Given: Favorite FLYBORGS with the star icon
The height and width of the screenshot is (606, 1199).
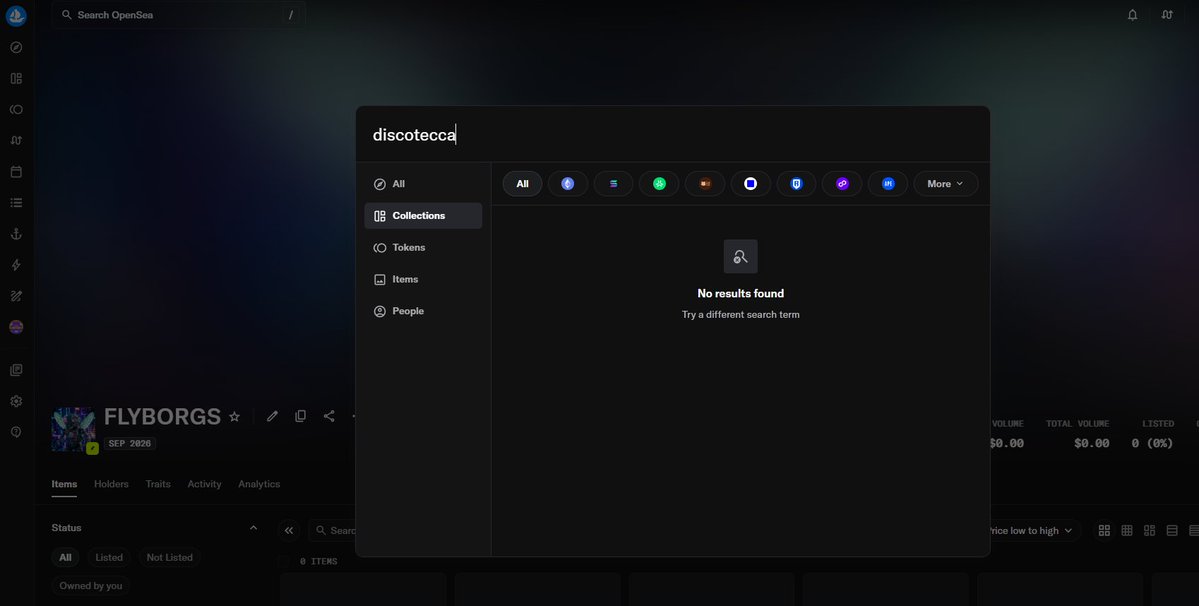Looking at the screenshot, I should (235, 416).
